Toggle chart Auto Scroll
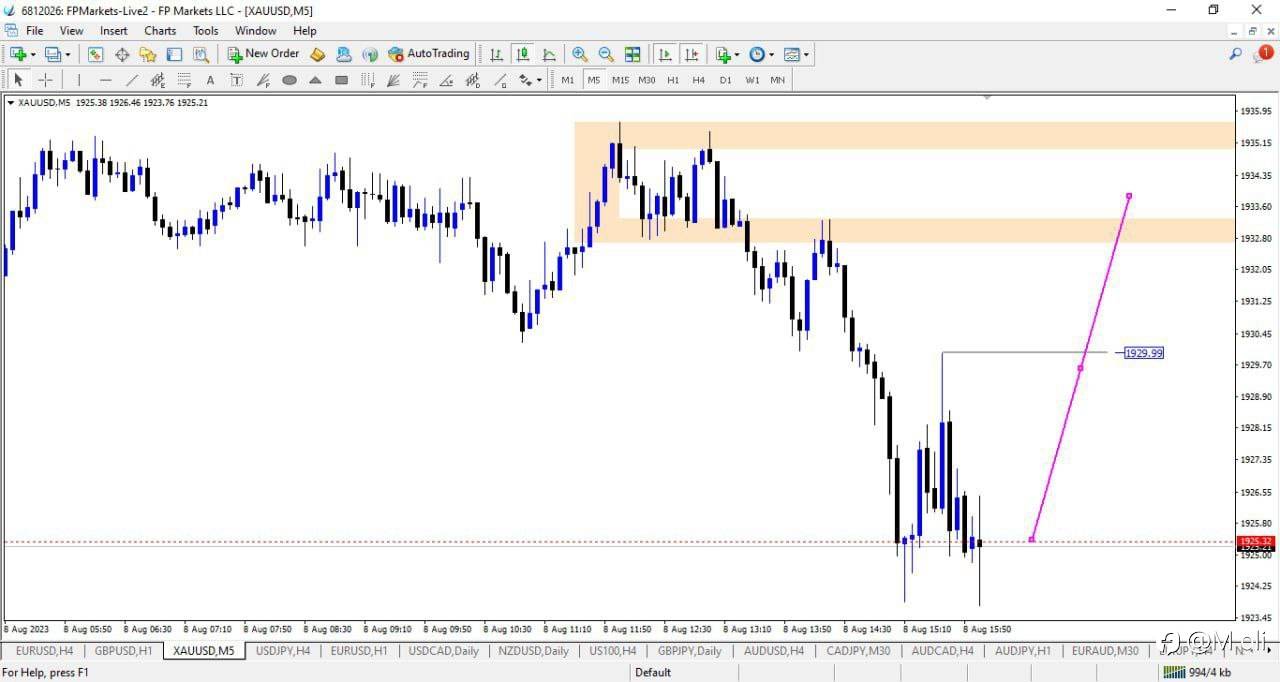The image size is (1280, 682). (x=664, y=54)
